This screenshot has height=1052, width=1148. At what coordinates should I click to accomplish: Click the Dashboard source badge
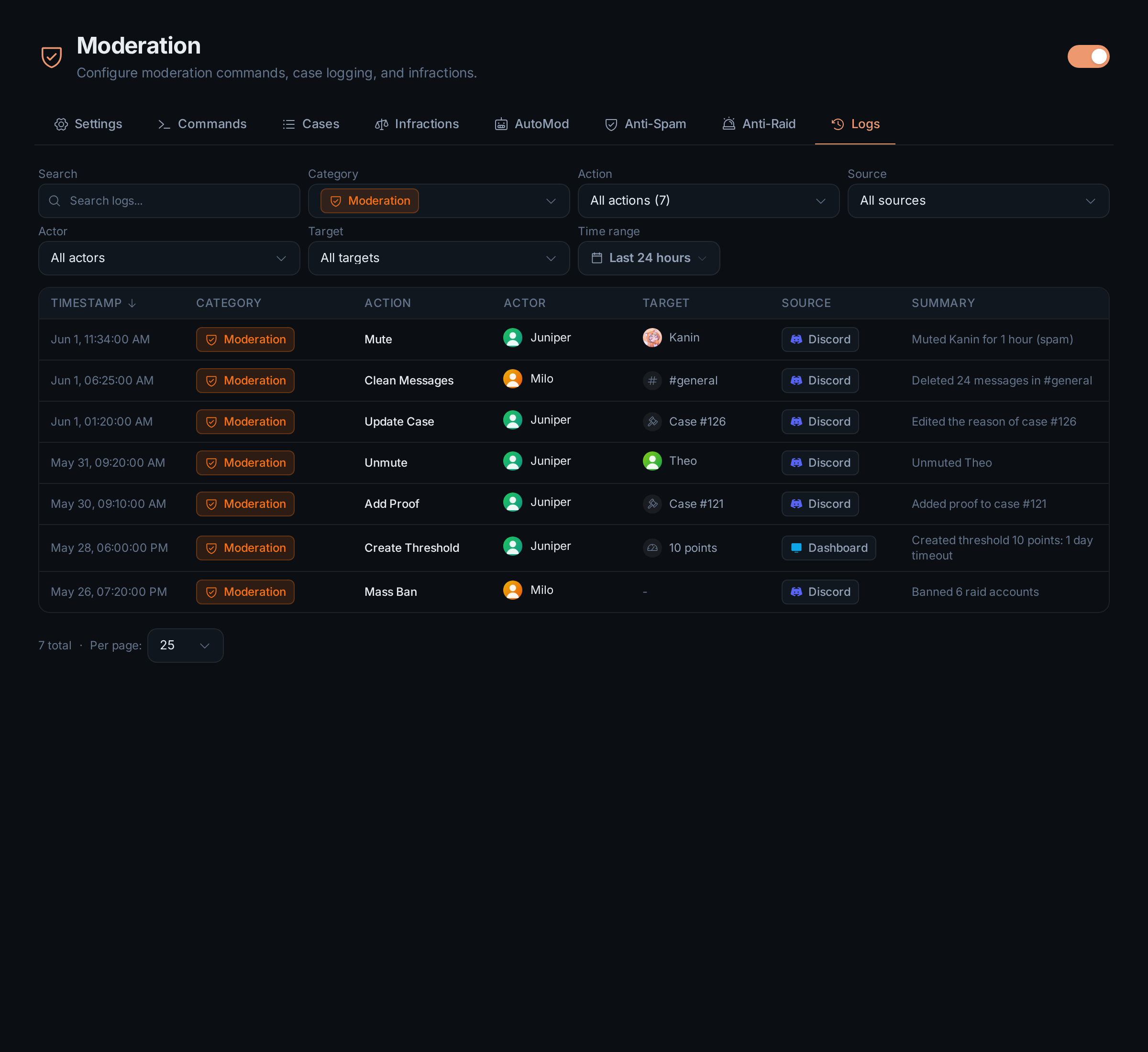(x=828, y=548)
